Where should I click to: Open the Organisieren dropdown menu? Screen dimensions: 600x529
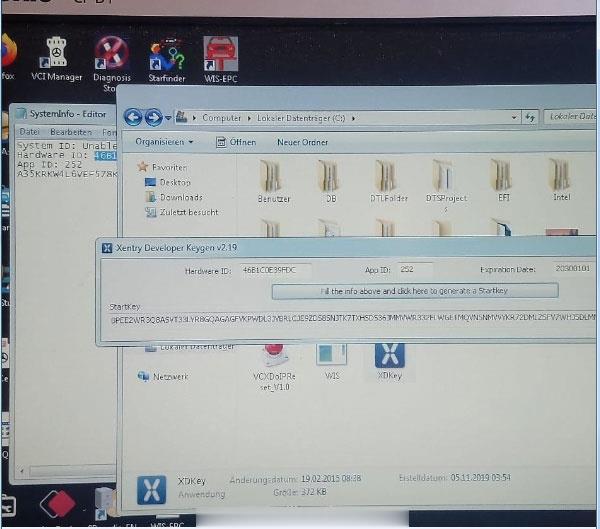pyautogui.click(x=164, y=142)
